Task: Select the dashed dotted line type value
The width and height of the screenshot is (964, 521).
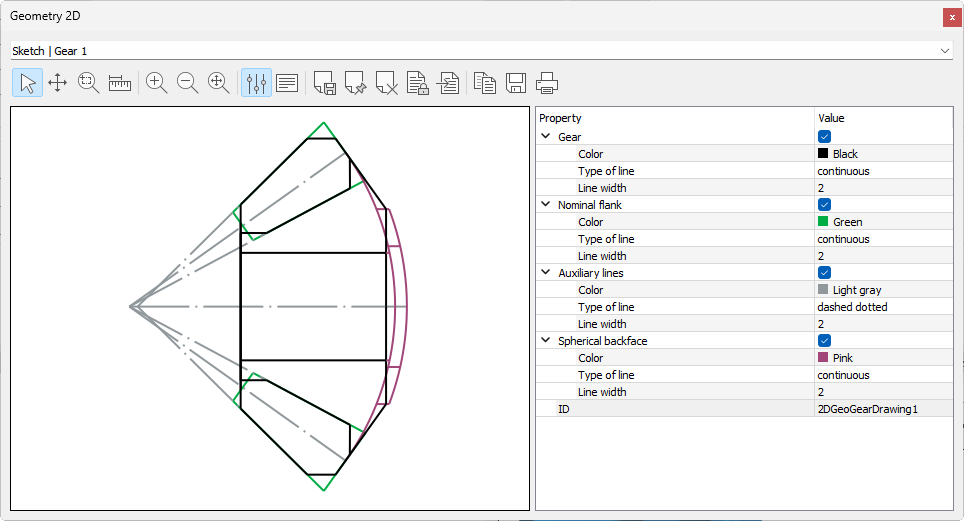Action: point(851,307)
